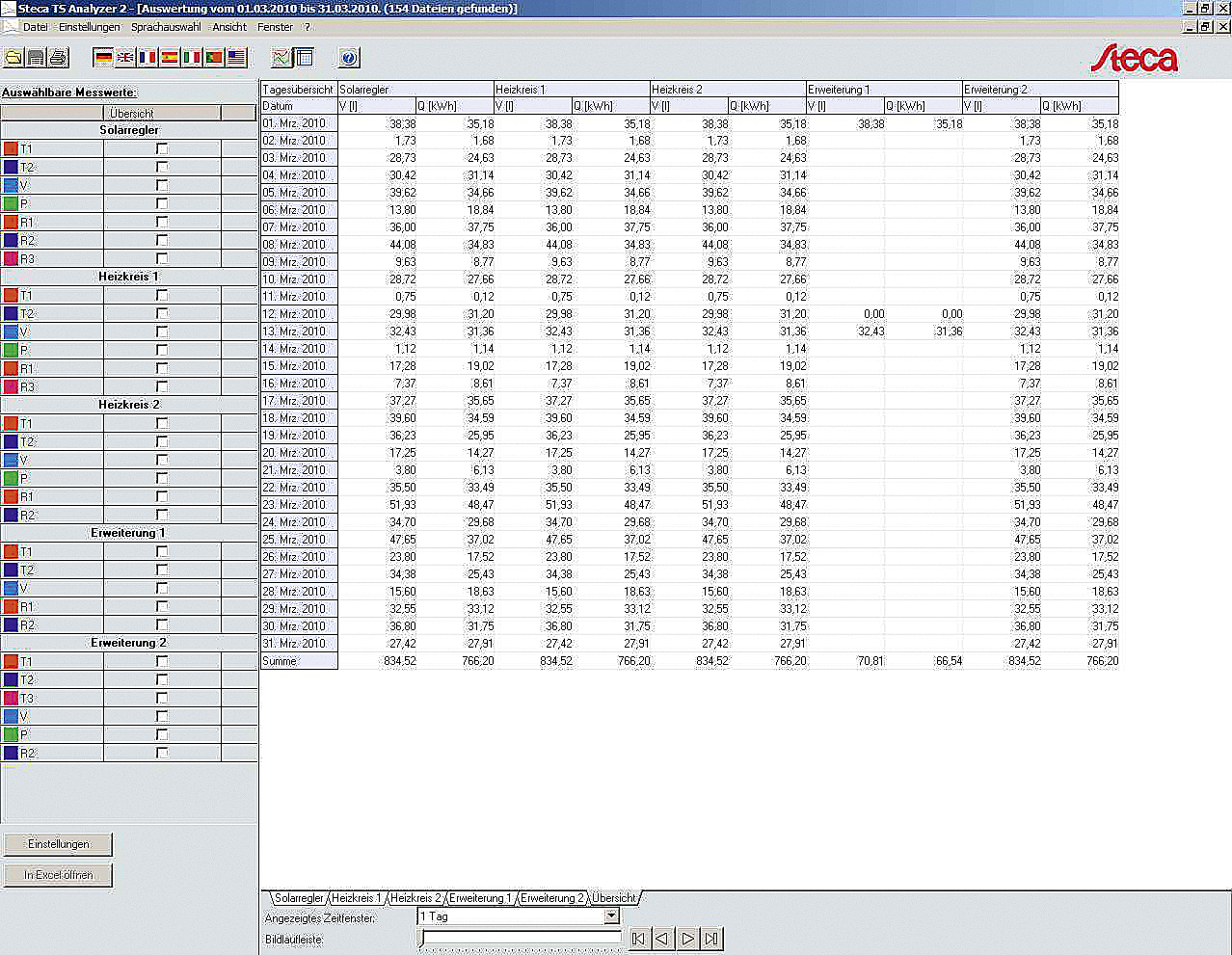Enable the Erweiterung 2 T3 checkbox

click(x=162, y=698)
